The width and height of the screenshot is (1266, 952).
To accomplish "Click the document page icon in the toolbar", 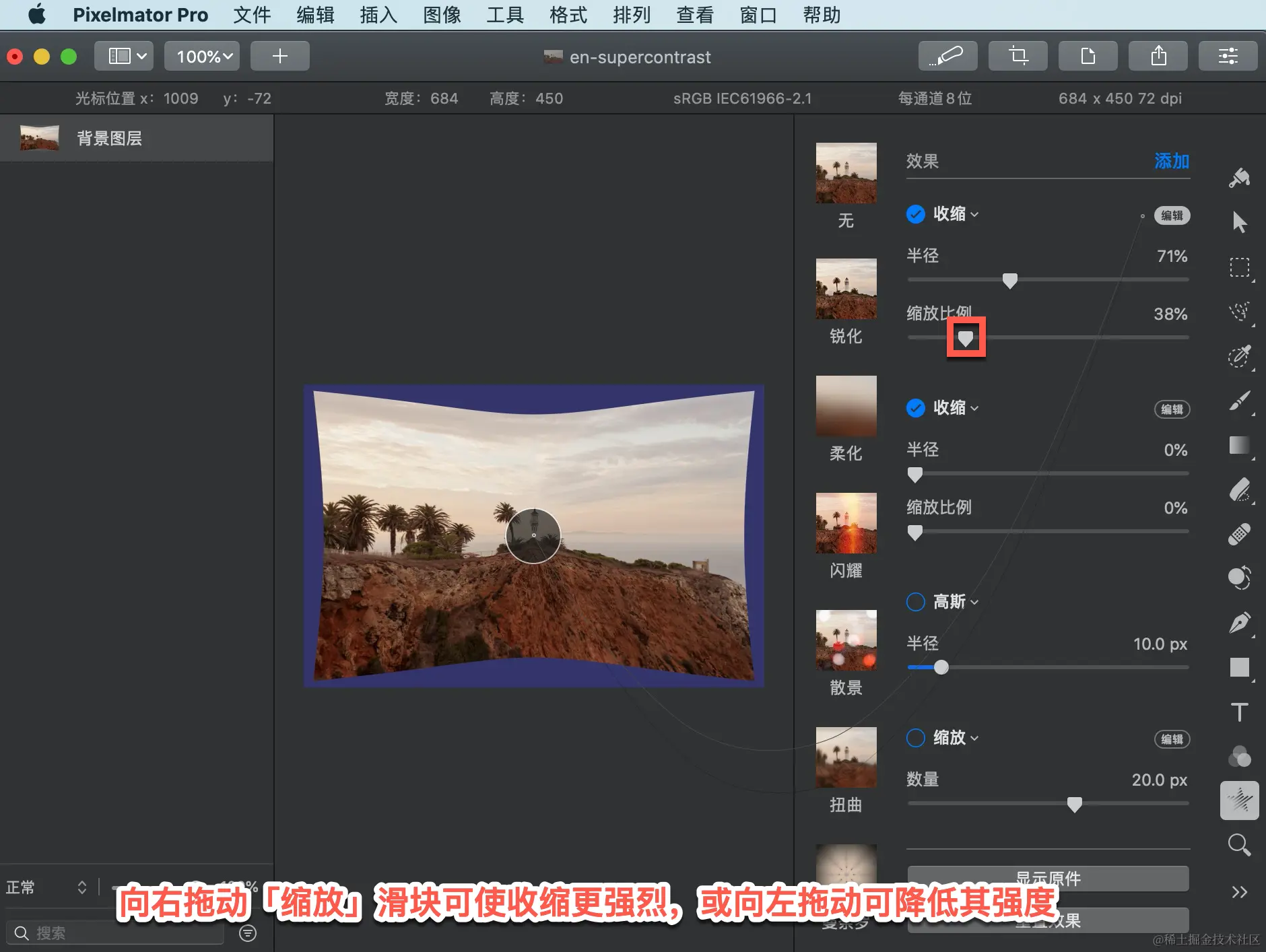I will point(1088,56).
